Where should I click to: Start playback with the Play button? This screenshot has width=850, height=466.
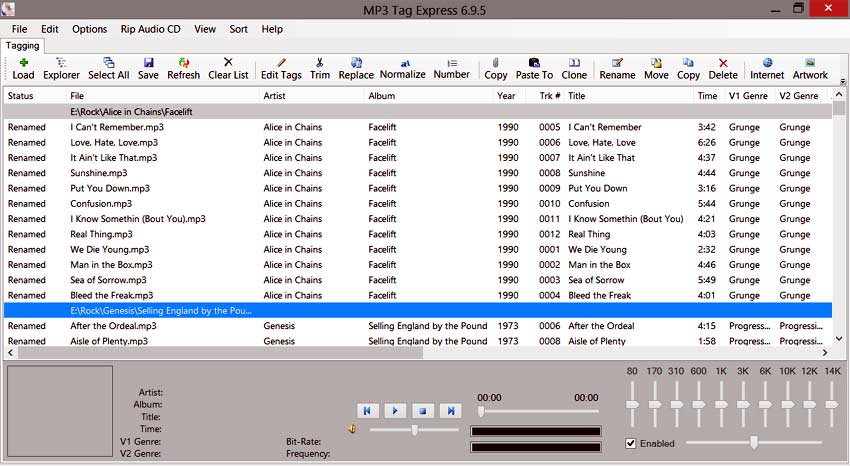(395, 411)
